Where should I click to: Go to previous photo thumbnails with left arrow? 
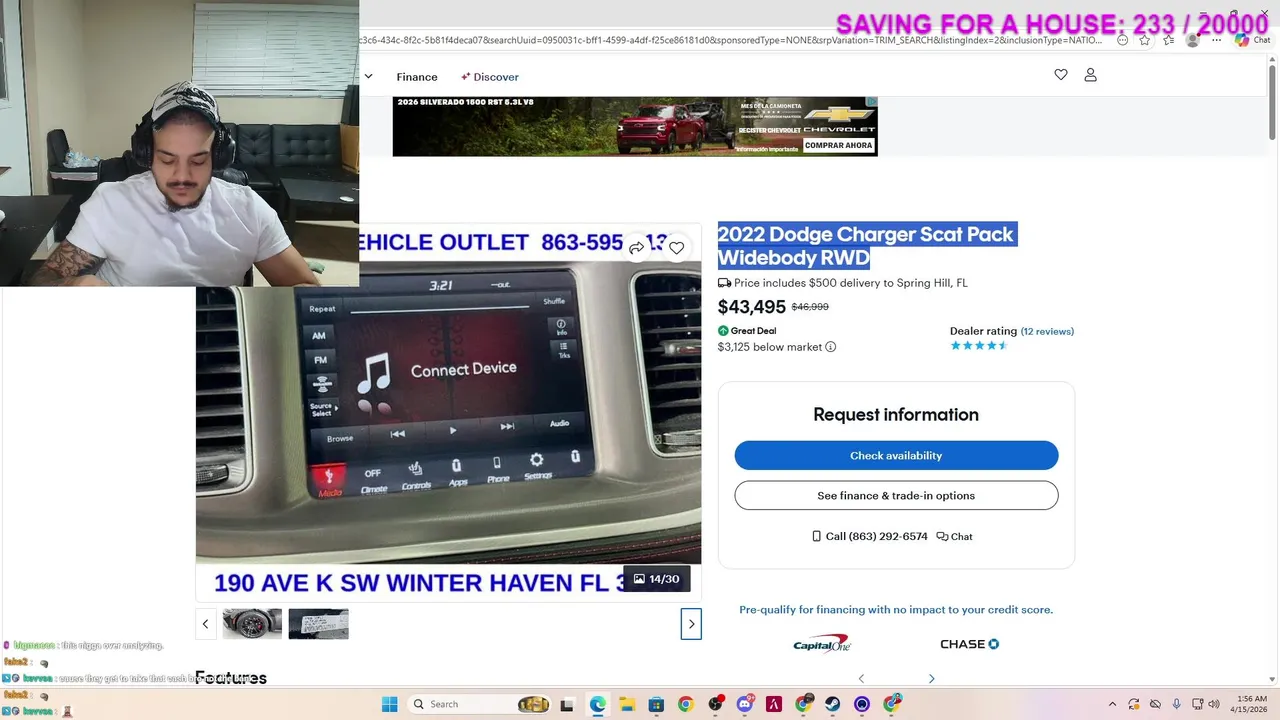pyautogui.click(x=205, y=624)
